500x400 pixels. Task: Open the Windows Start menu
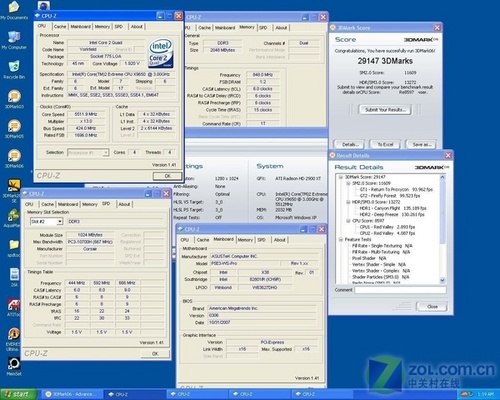pyautogui.click(x=18, y=394)
